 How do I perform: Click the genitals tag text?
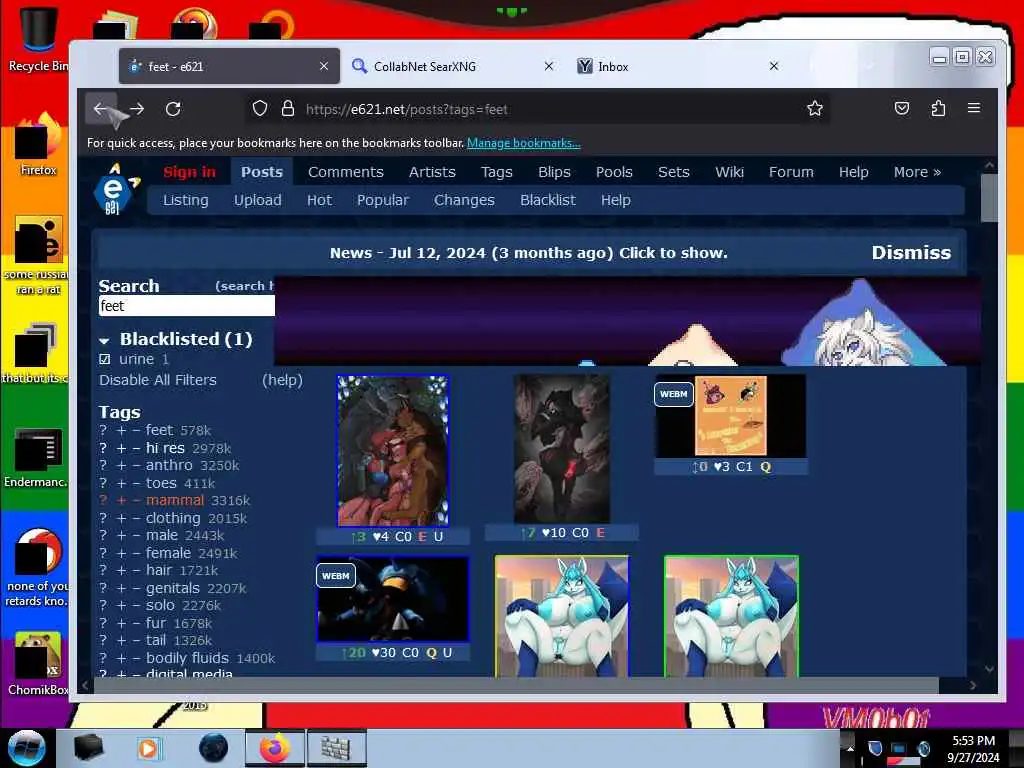pos(172,588)
